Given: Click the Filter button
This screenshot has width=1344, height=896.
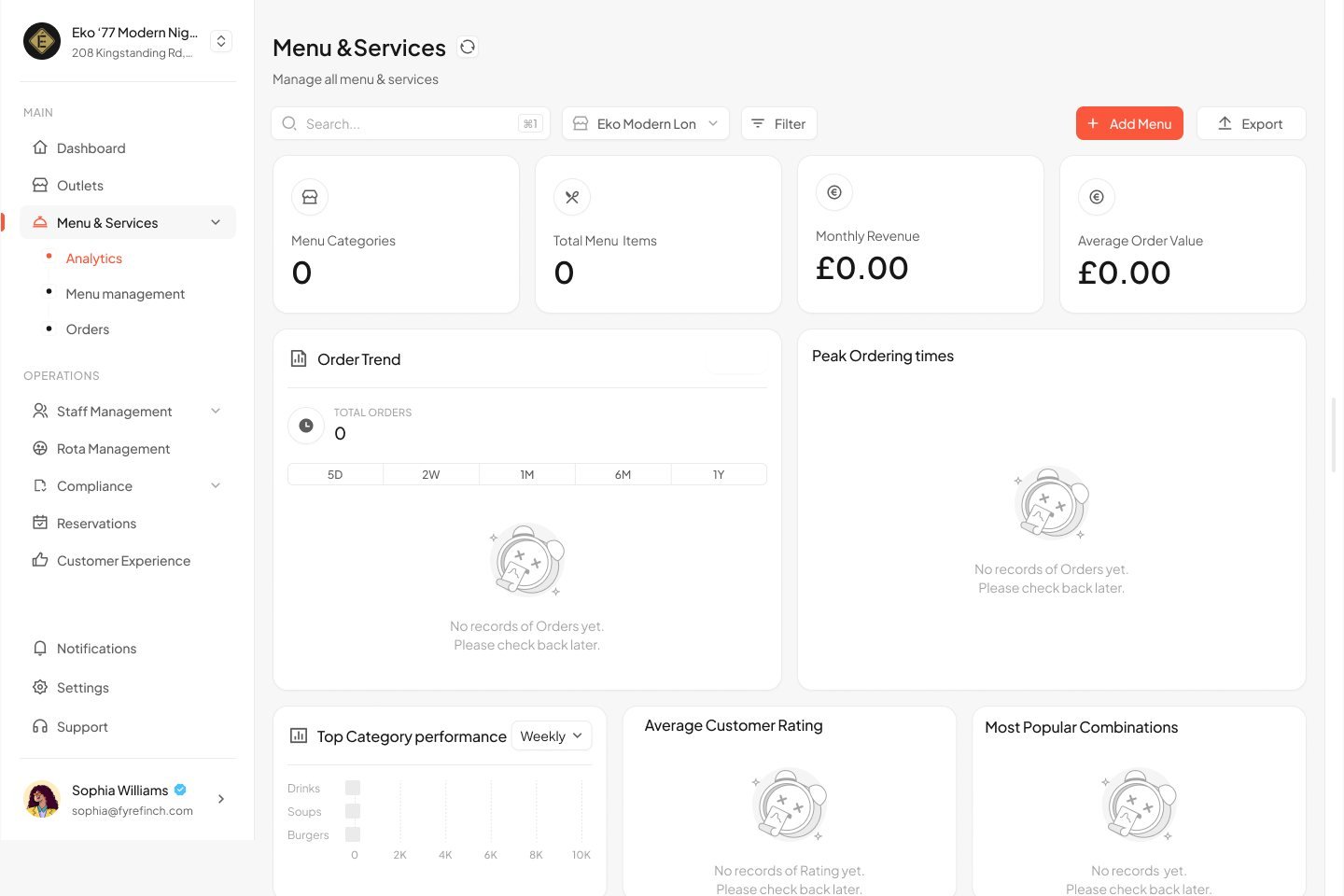Looking at the screenshot, I should [779, 123].
